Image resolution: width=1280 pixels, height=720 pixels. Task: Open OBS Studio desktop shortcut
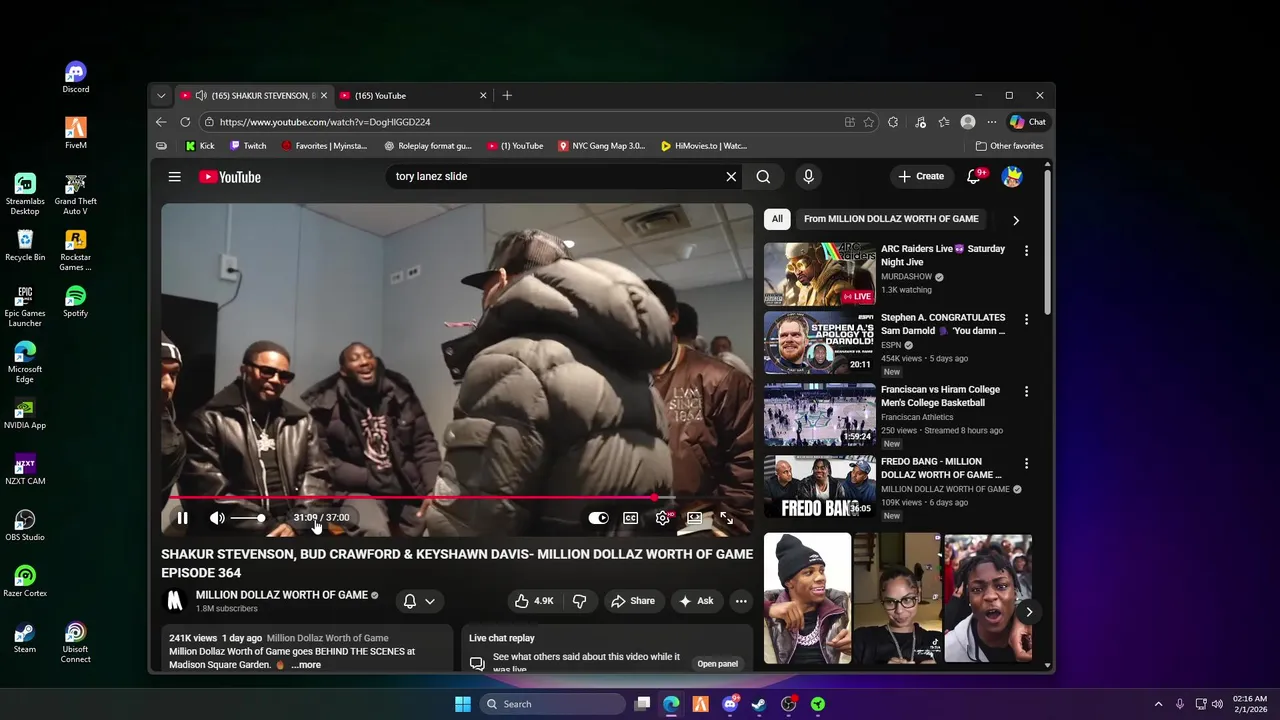25,526
